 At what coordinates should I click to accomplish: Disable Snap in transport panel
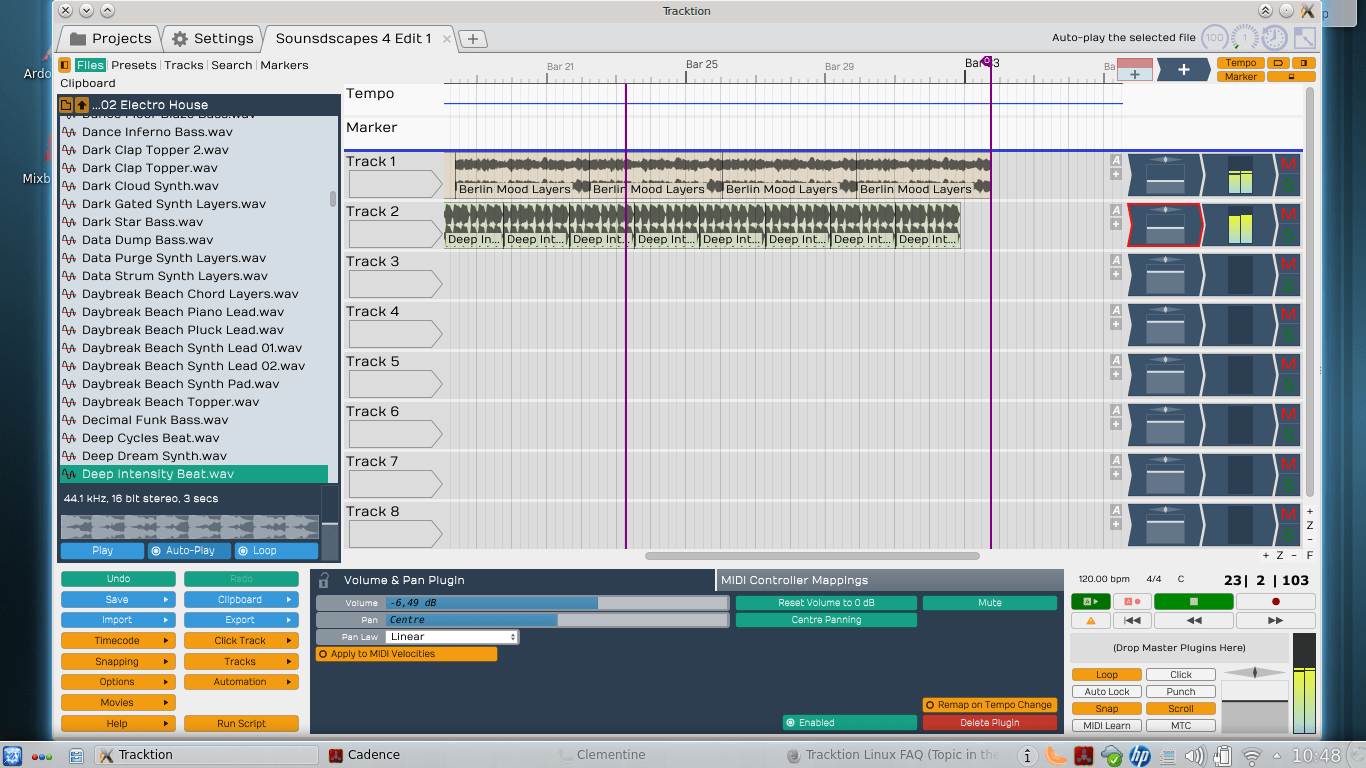coord(1107,709)
